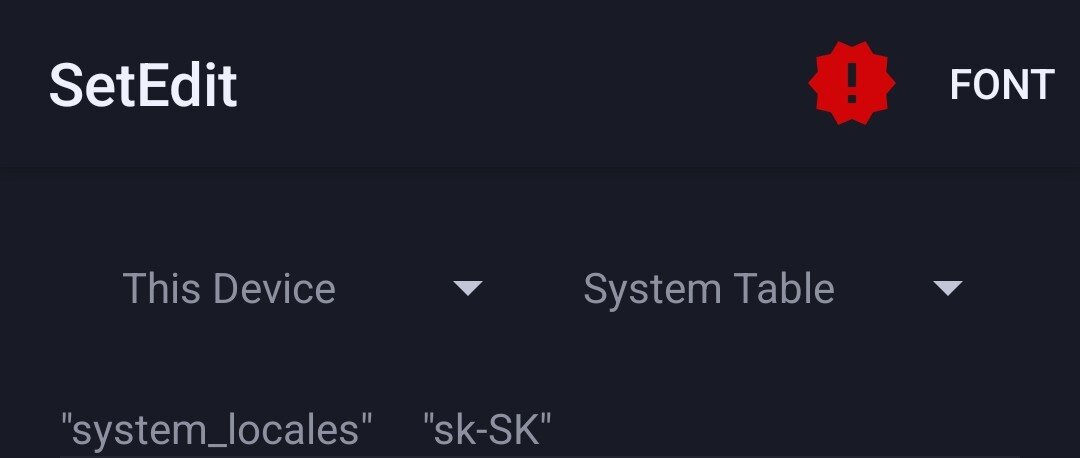Click the red exclamation warning badge

[851, 84]
